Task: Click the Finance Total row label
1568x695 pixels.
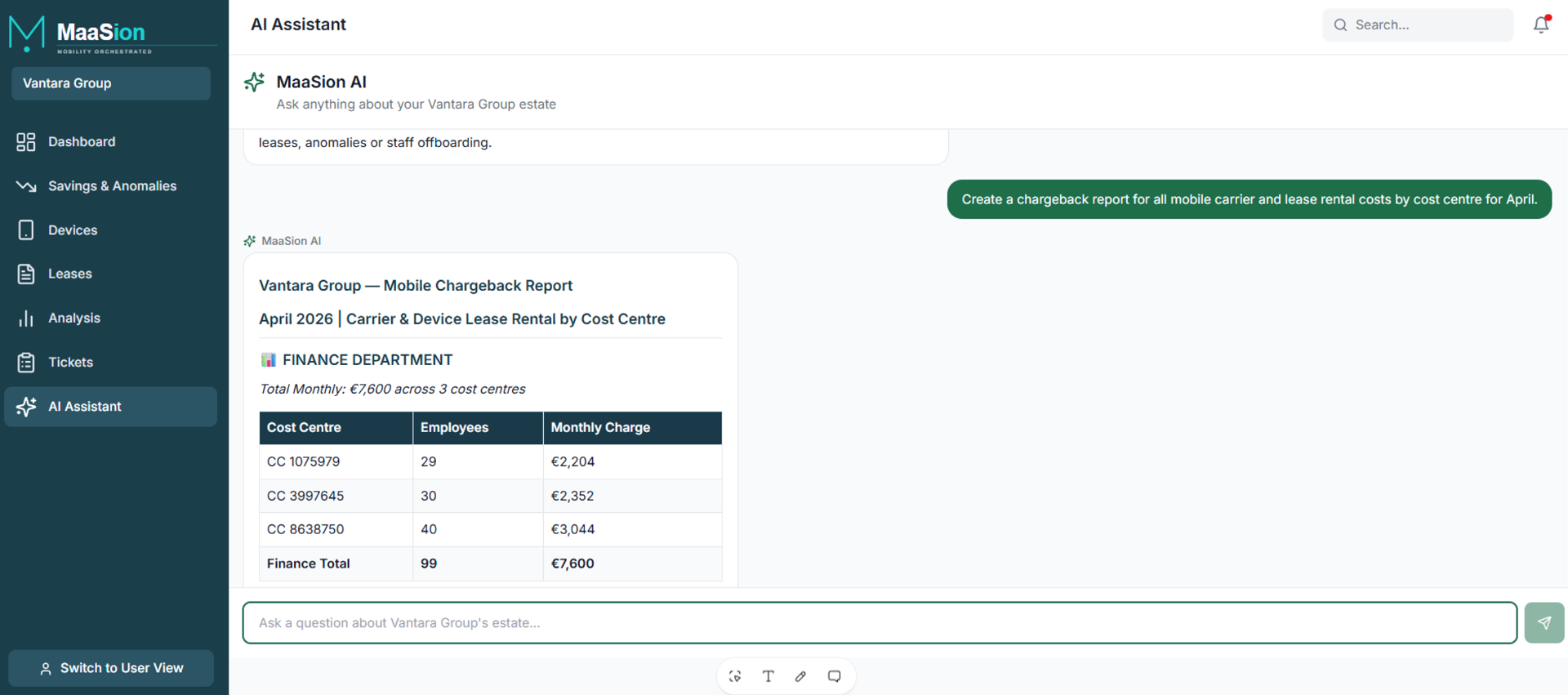Action: click(336, 564)
